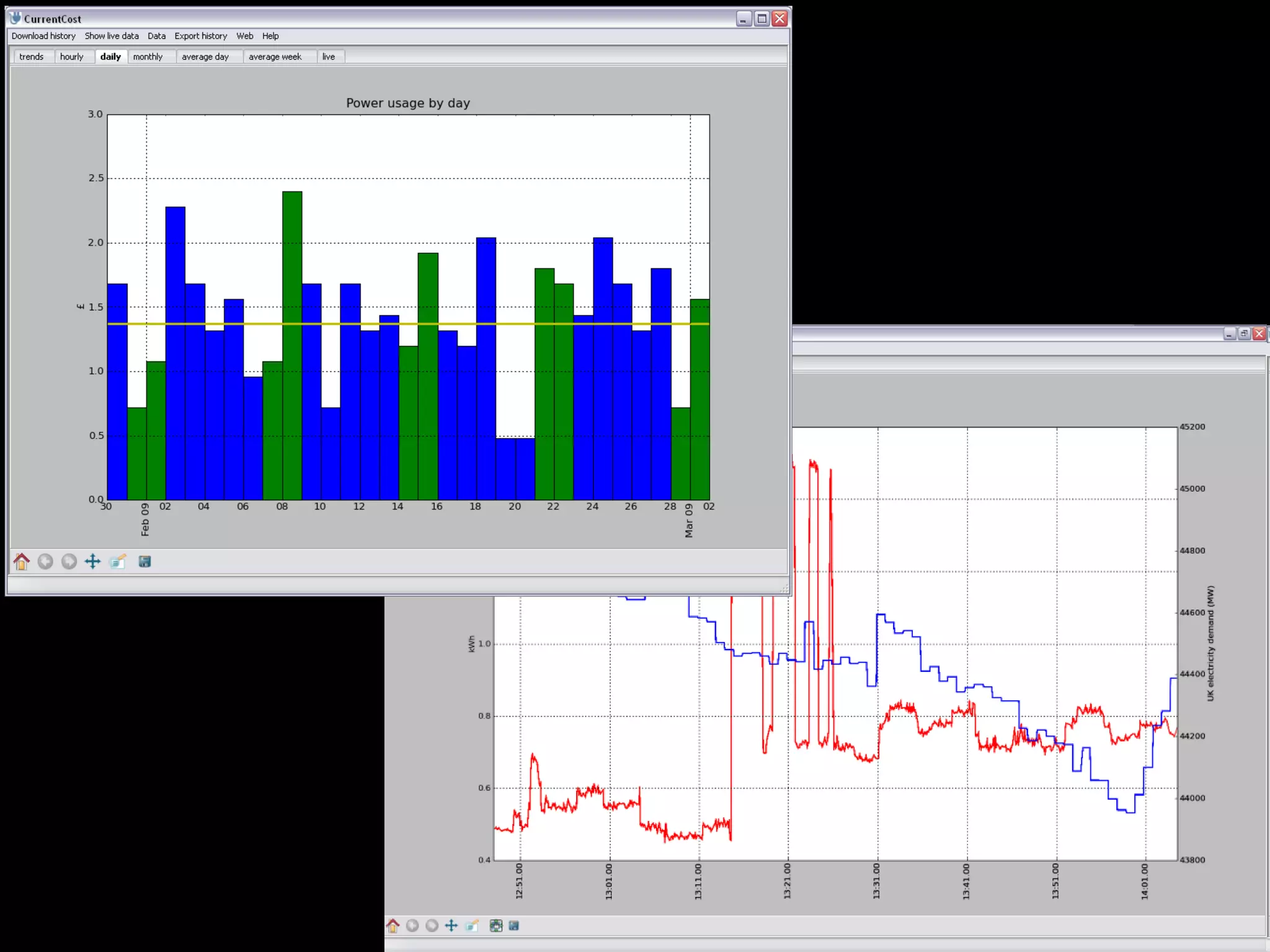The width and height of the screenshot is (1270, 952).
Task: Select the Zoom-to-rectangle tool in CurrentCost toolbar
Action: point(118,562)
